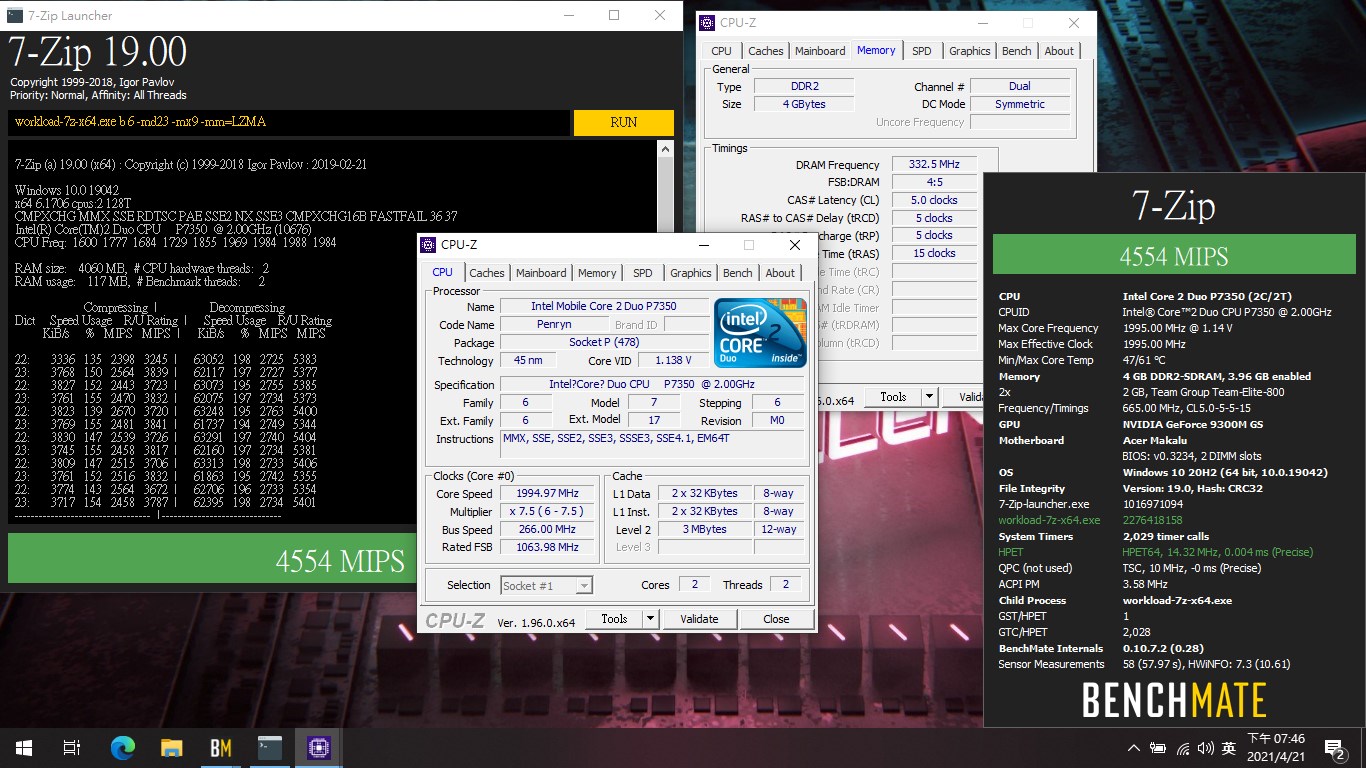Click Motherboard Acer Makalu entry
1366x768 pixels.
click(x=1159, y=440)
